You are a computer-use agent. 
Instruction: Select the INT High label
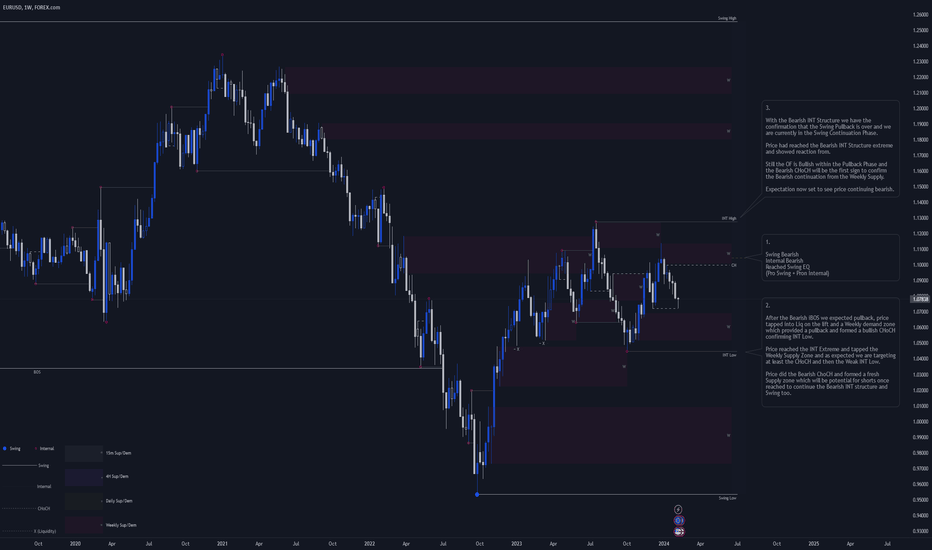[x=729, y=219]
